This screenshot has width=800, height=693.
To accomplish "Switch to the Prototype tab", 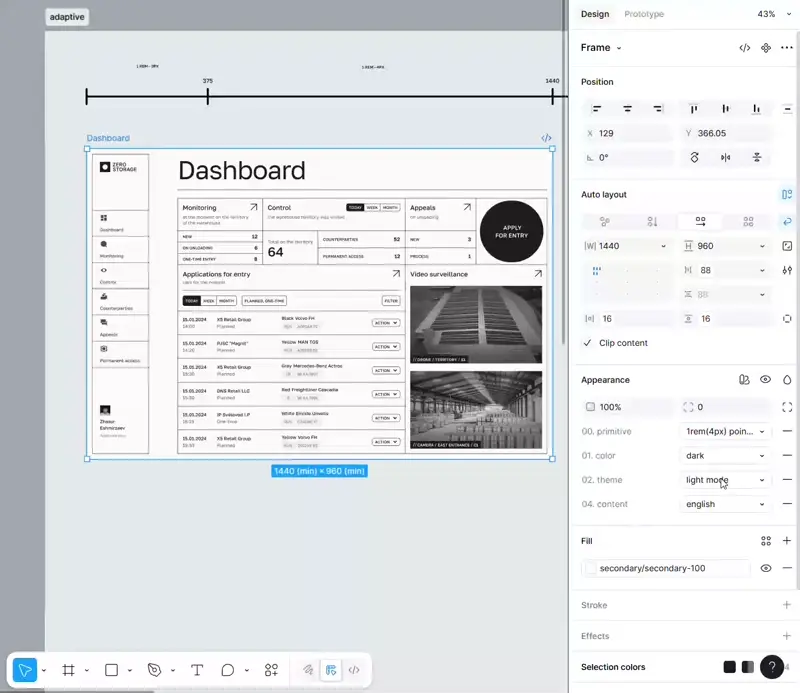I will click(644, 14).
